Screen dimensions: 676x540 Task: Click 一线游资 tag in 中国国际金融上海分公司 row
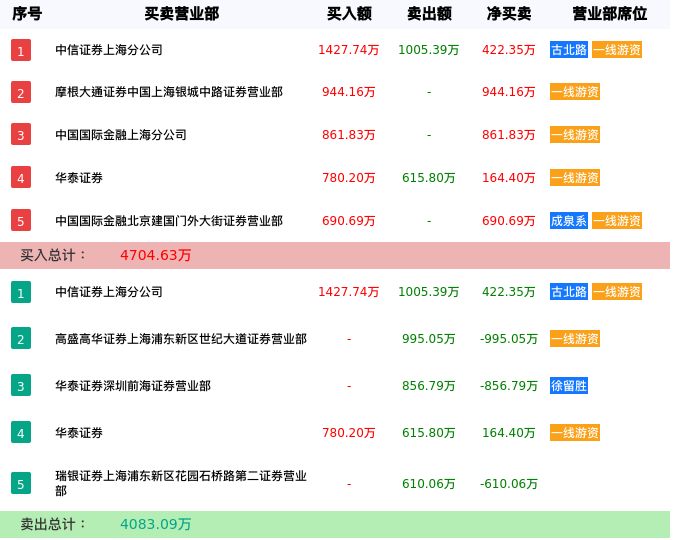click(x=575, y=135)
